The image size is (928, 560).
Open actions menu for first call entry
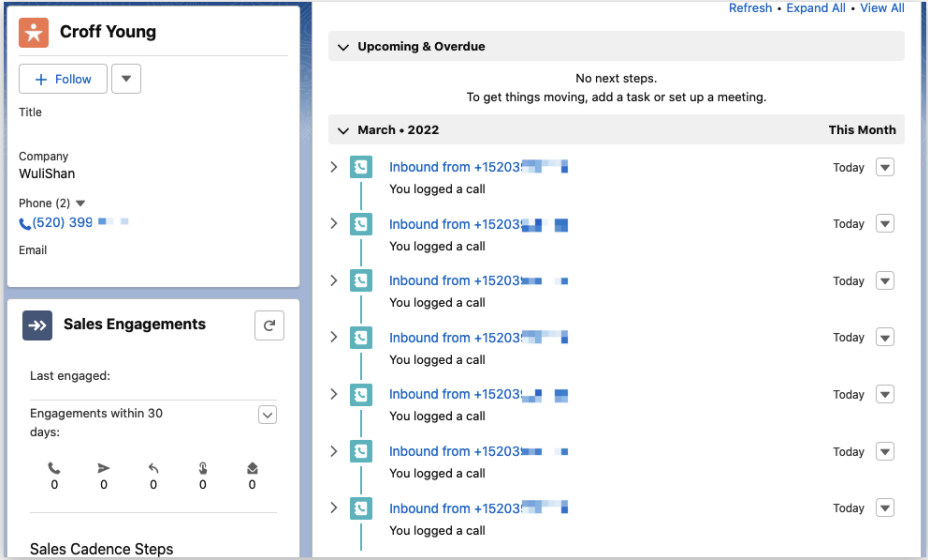pyautogui.click(x=885, y=167)
